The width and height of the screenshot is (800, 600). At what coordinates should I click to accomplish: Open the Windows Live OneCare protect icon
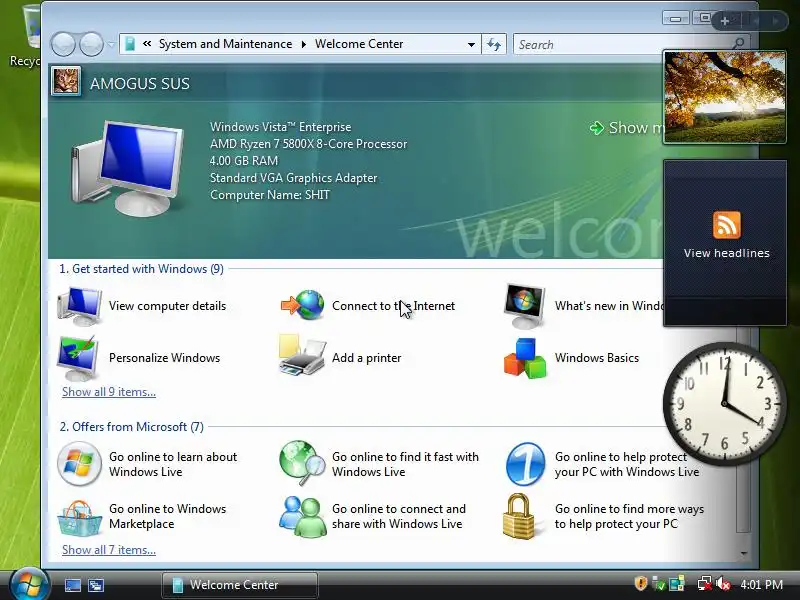point(525,464)
